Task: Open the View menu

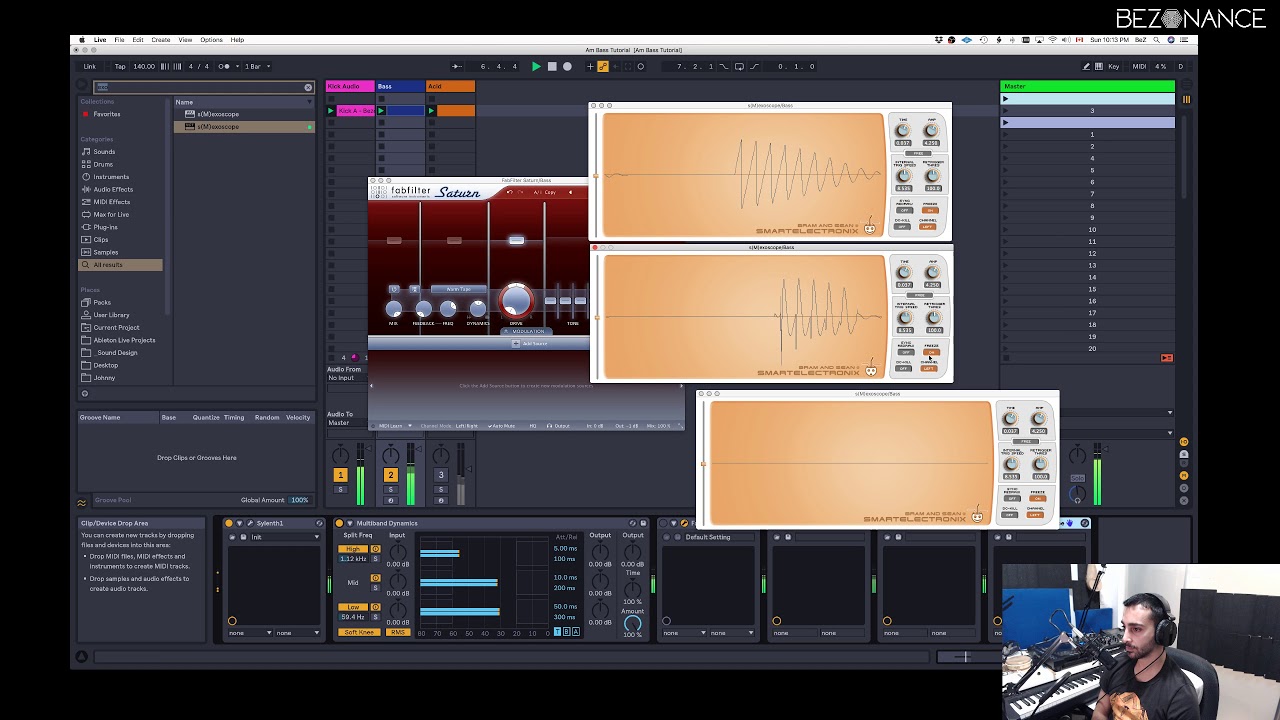Action: coord(185,40)
